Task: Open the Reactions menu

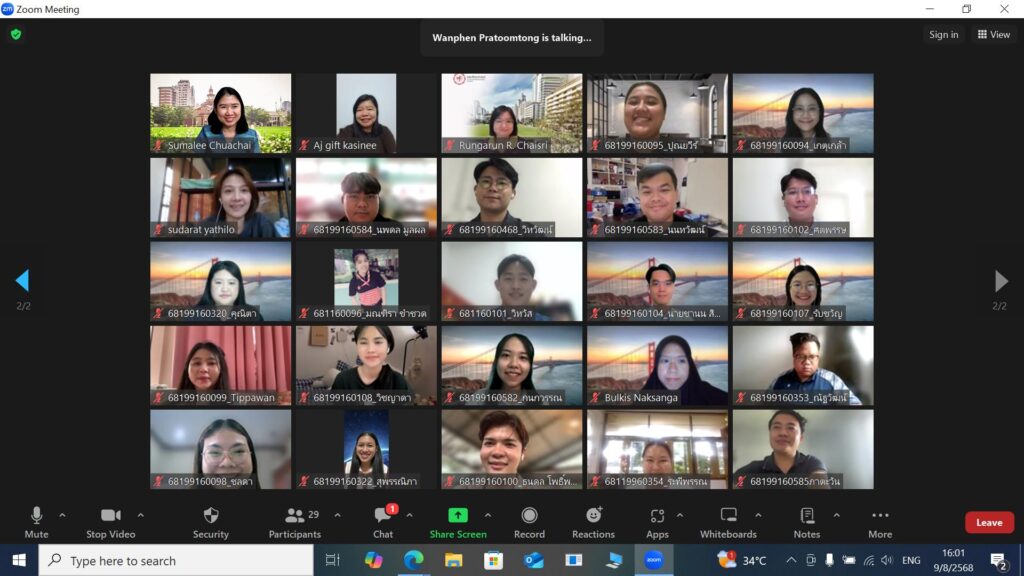Action: point(593,521)
